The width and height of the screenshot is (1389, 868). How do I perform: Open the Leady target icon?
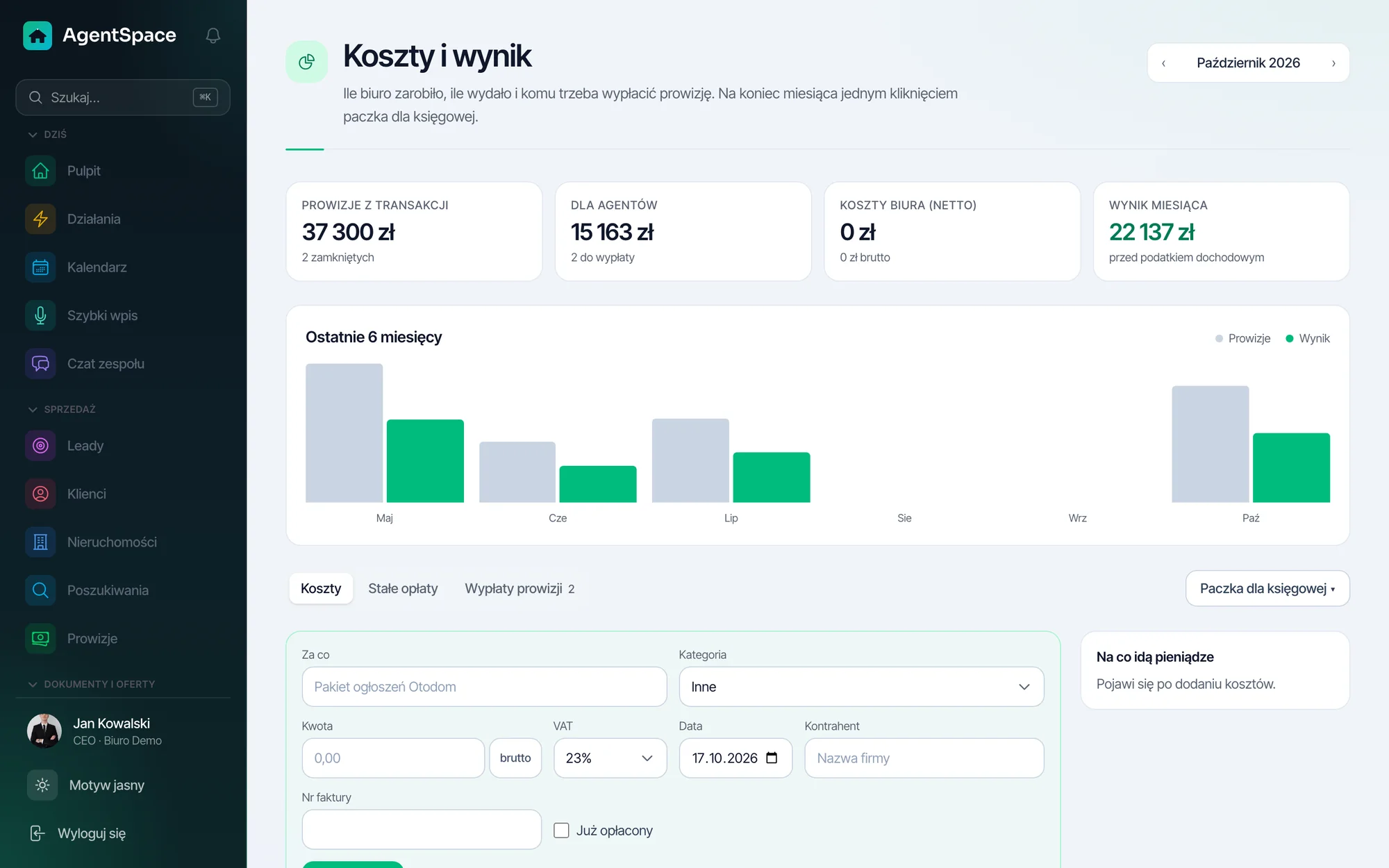(40, 446)
